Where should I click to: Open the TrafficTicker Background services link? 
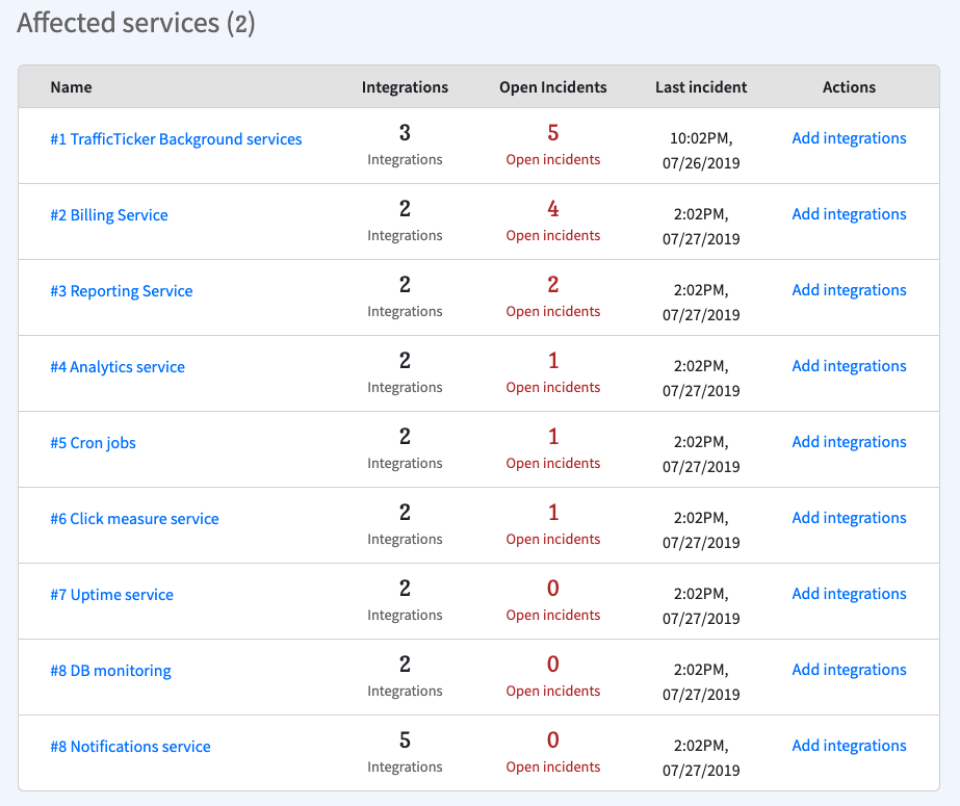point(176,139)
